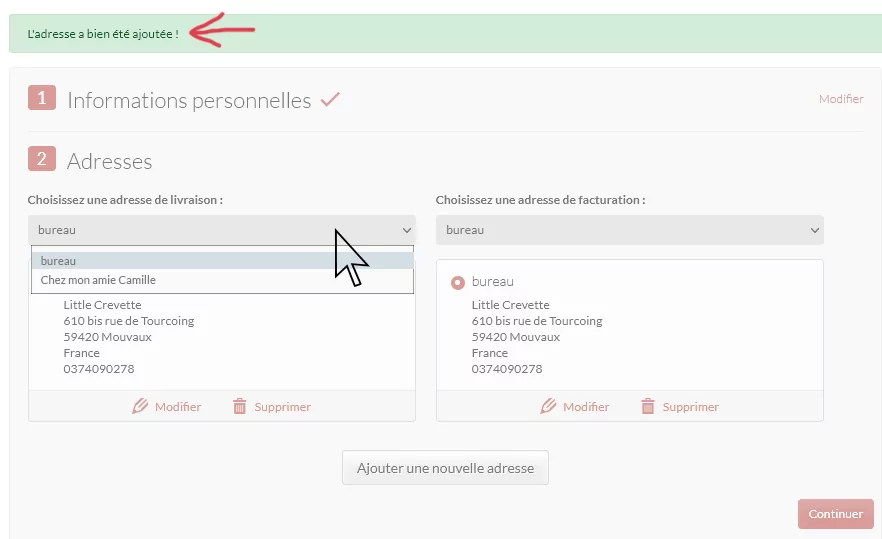Click the pencil icon under the delivery address
The width and height of the screenshot is (882, 539).
(x=140, y=406)
